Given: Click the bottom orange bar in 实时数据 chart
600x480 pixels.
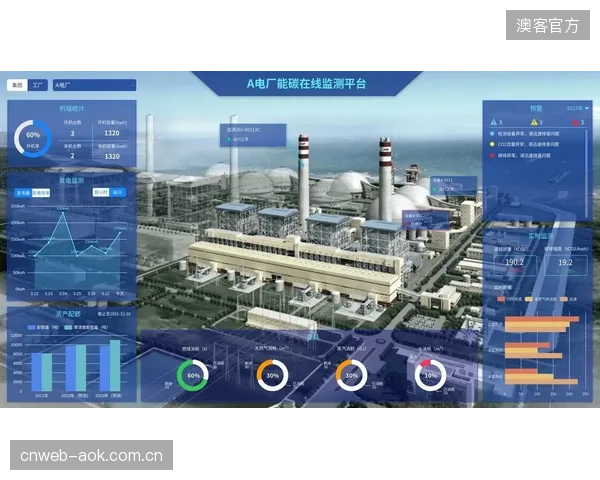Looking at the screenshot, I should click(x=541, y=381).
